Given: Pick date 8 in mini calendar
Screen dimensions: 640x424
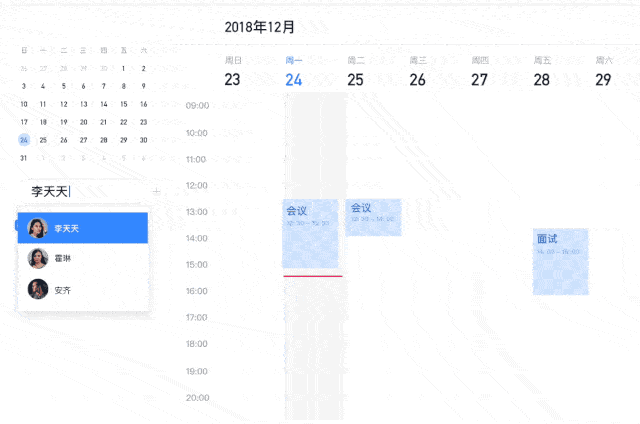Looking at the screenshot, I should coord(124,86).
